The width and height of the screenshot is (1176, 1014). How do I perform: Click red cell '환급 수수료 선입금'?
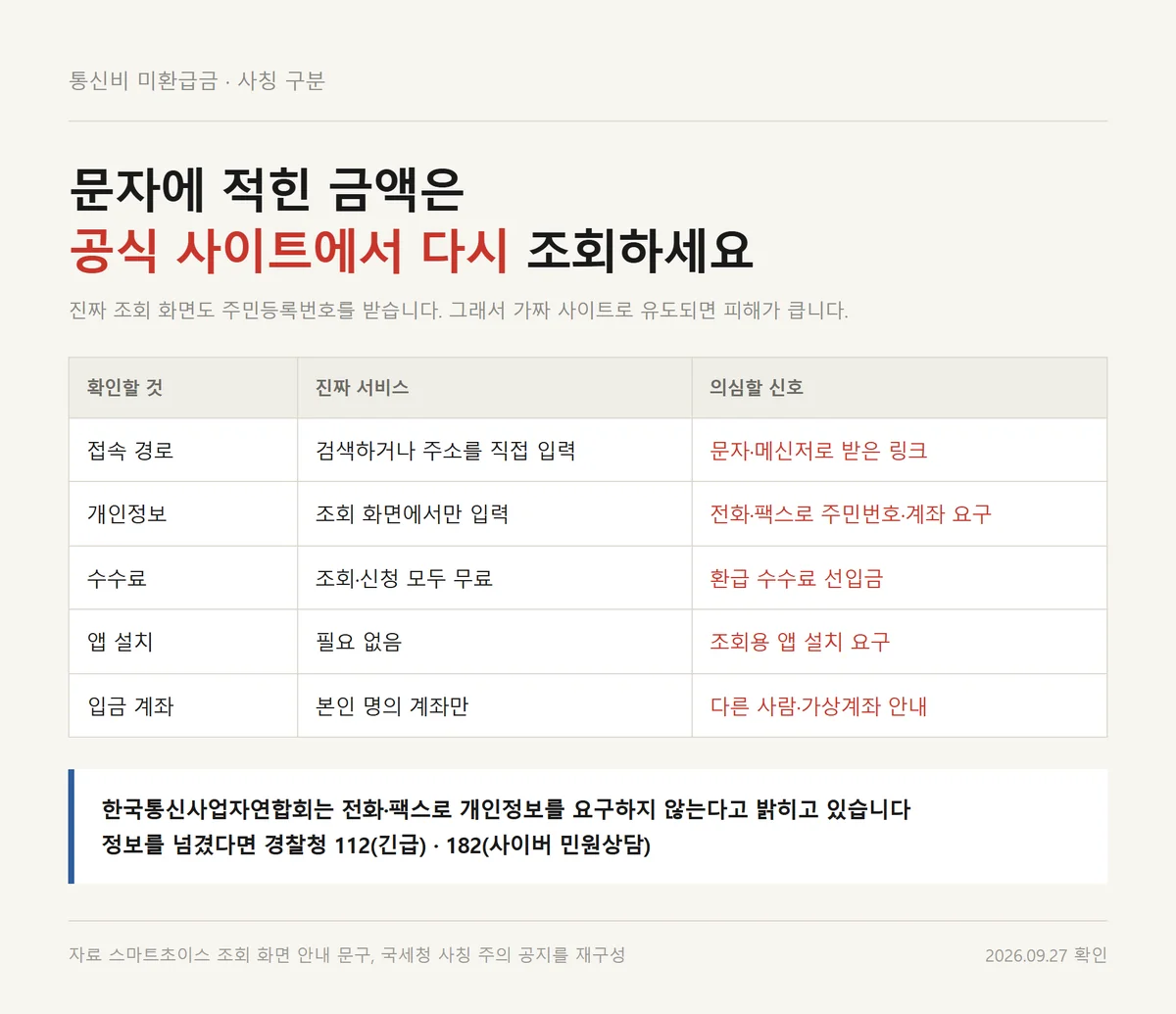[796, 578]
